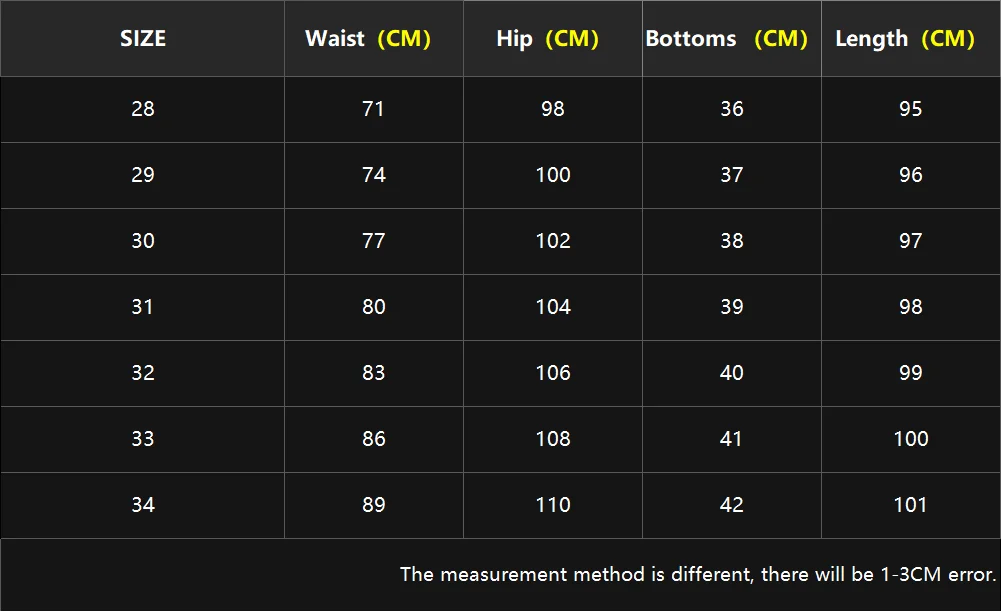
Task: Click length value 100 for size 33
Action: tap(911, 439)
